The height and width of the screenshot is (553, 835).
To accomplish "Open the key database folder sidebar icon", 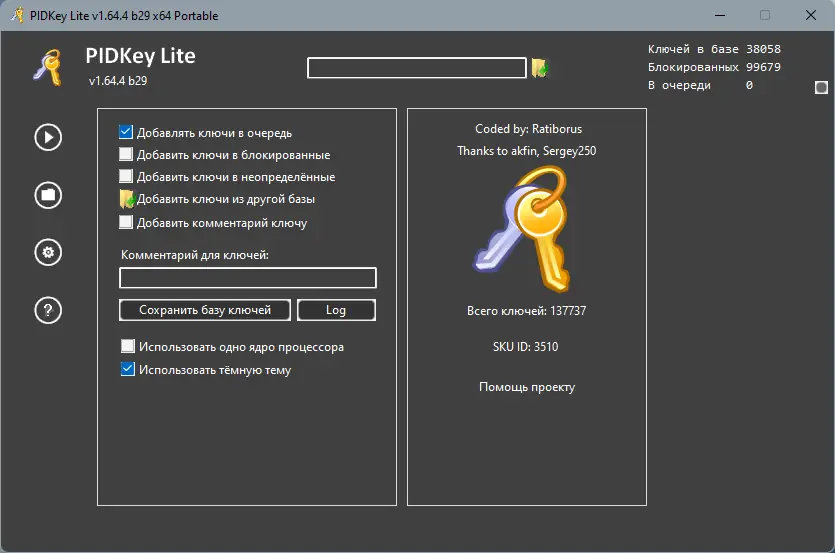I will (x=48, y=195).
